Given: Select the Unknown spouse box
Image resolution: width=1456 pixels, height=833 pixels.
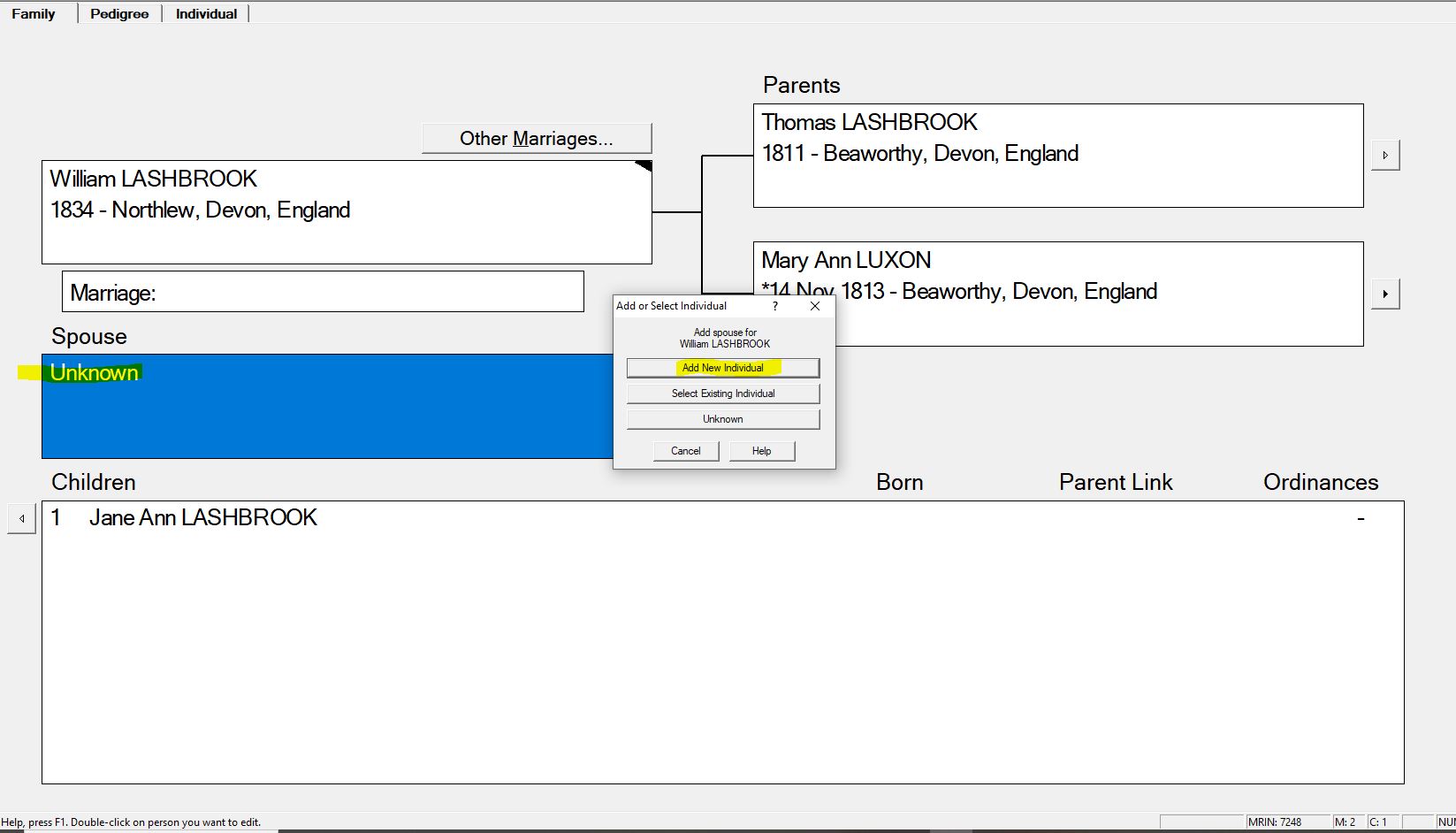Looking at the screenshot, I should point(327,406).
